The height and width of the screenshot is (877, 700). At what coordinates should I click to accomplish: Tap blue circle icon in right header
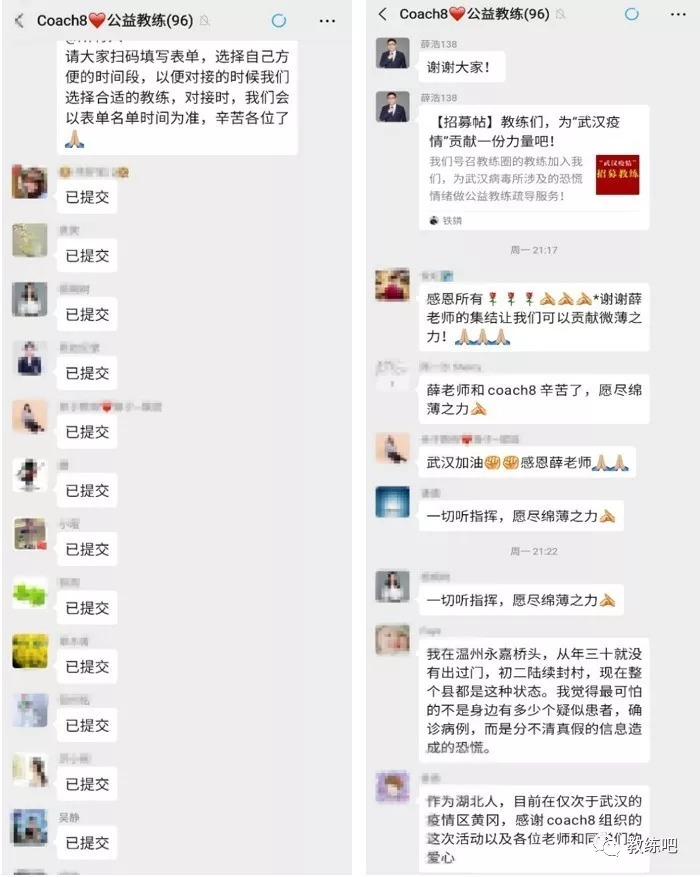[x=632, y=14]
